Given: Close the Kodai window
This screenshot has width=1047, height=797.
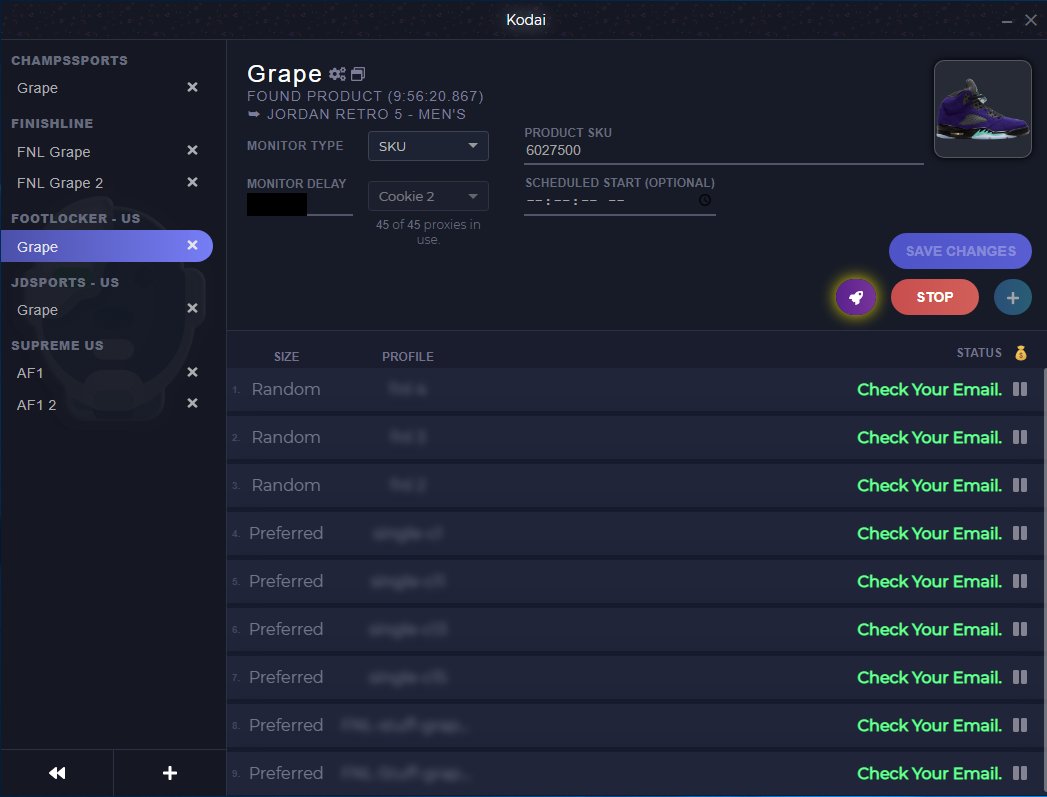Looking at the screenshot, I should (x=1030, y=20).
